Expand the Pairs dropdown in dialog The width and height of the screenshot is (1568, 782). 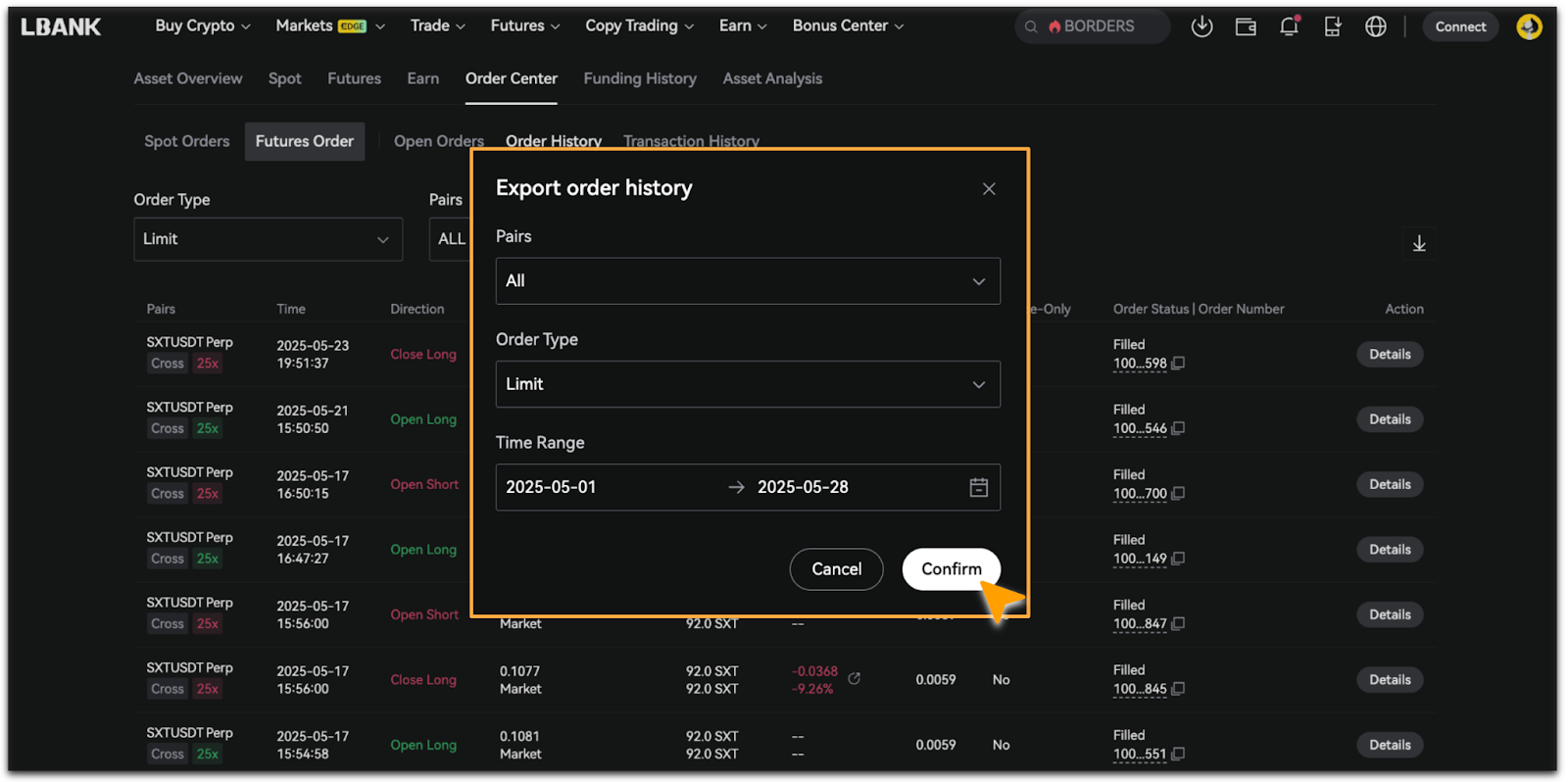pyautogui.click(x=747, y=281)
